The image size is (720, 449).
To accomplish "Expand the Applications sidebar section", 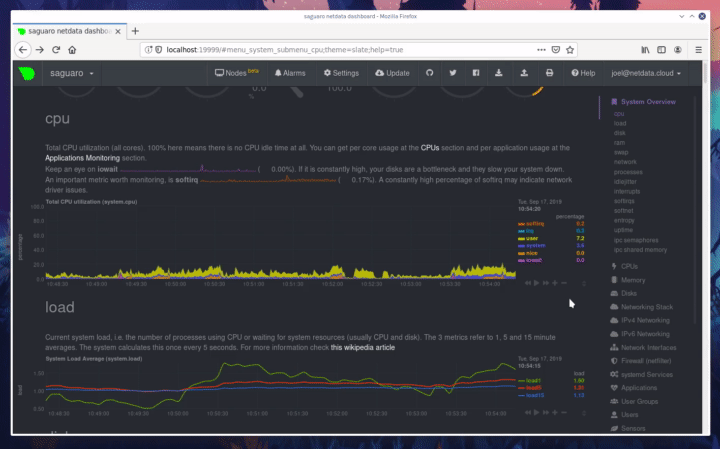I will click(634, 388).
